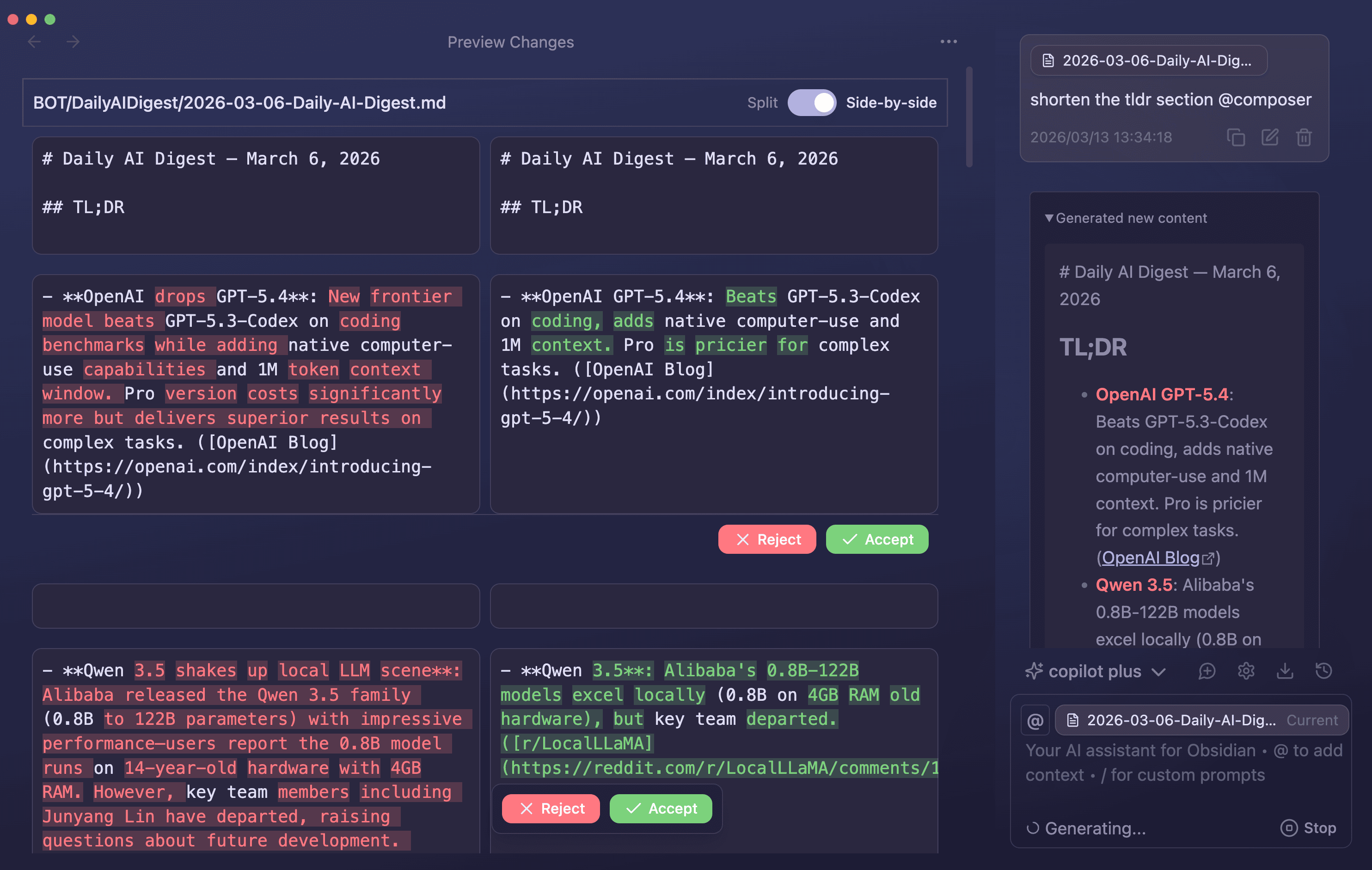Open chat history
This screenshot has height=870, width=1372.
(x=1325, y=671)
